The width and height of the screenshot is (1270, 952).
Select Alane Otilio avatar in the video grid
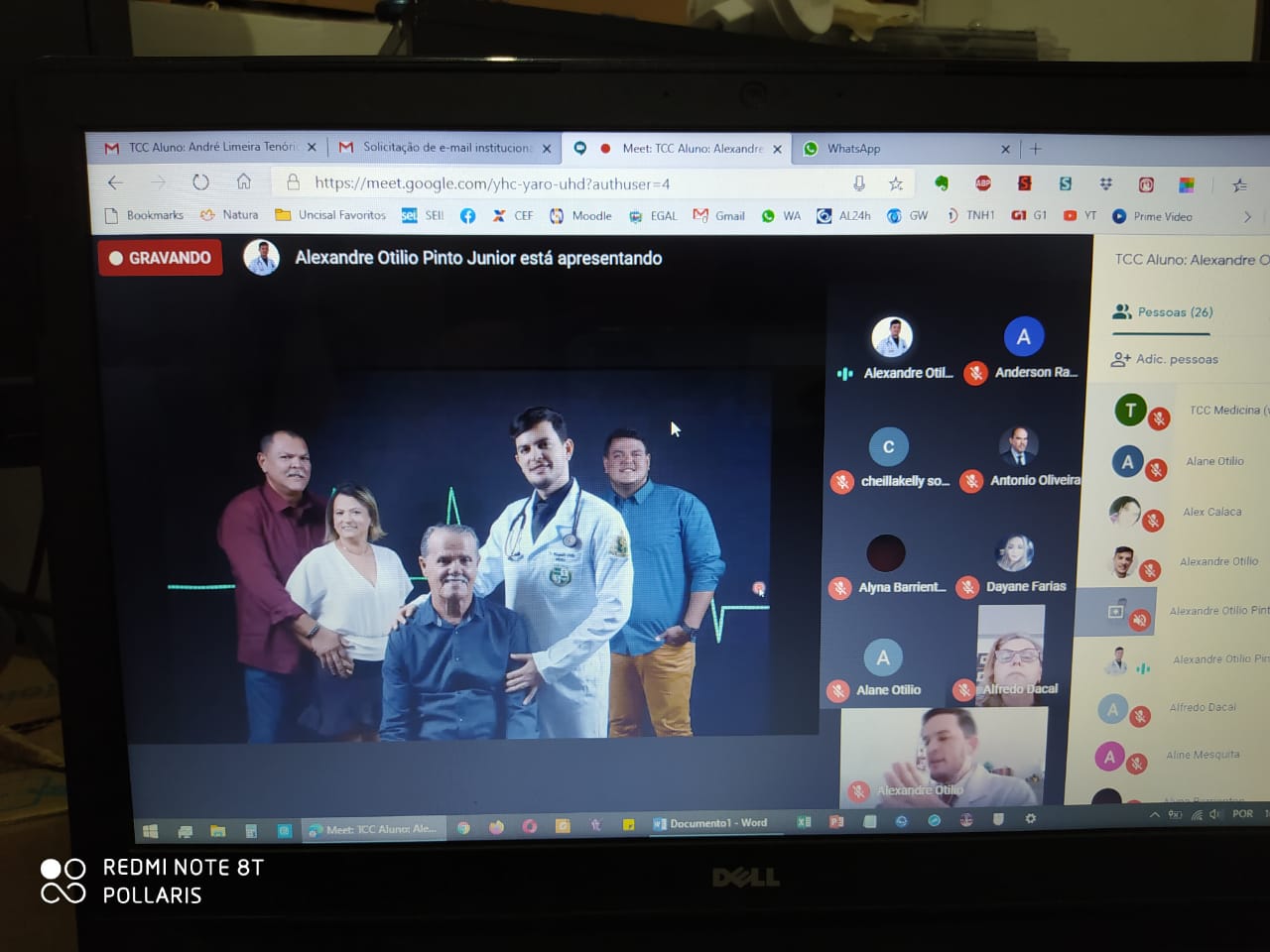tap(883, 656)
